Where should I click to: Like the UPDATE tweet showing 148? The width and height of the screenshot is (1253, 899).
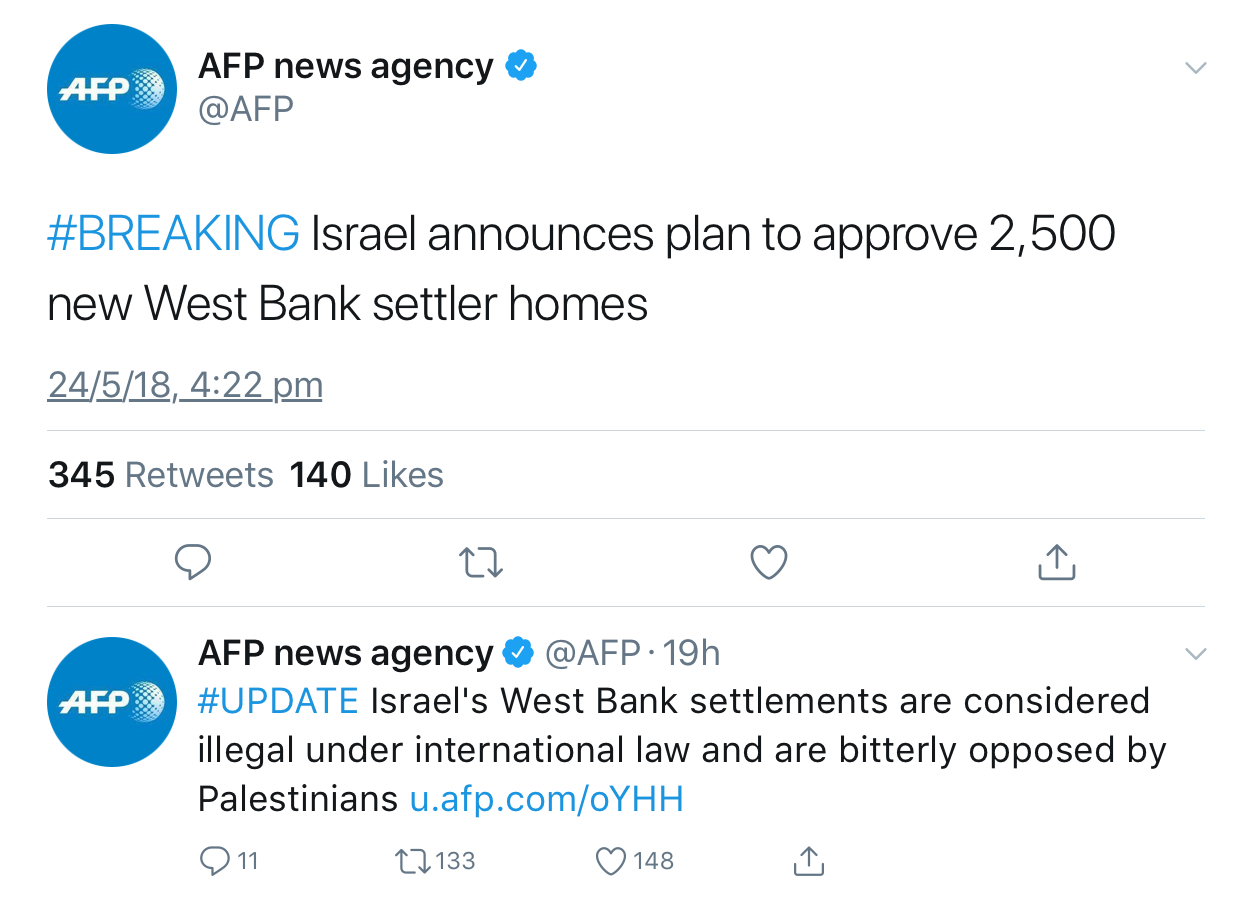635,861
